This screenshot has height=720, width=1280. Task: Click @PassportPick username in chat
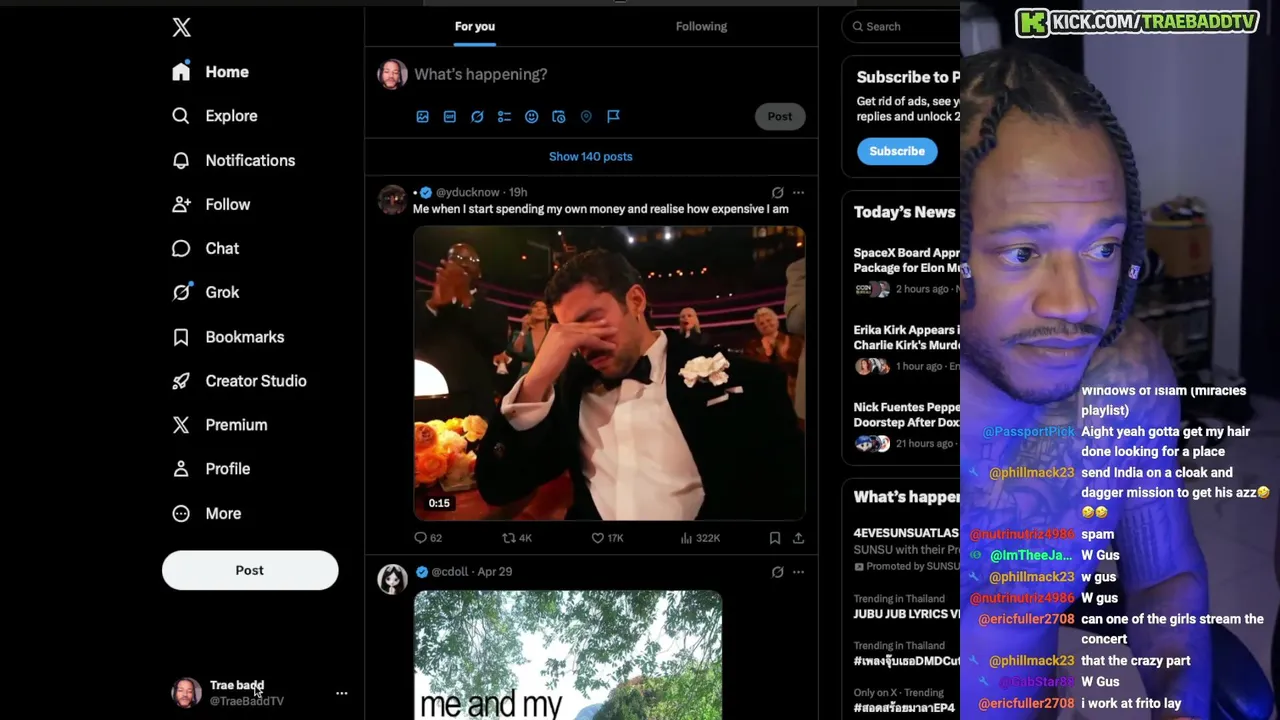point(1029,432)
